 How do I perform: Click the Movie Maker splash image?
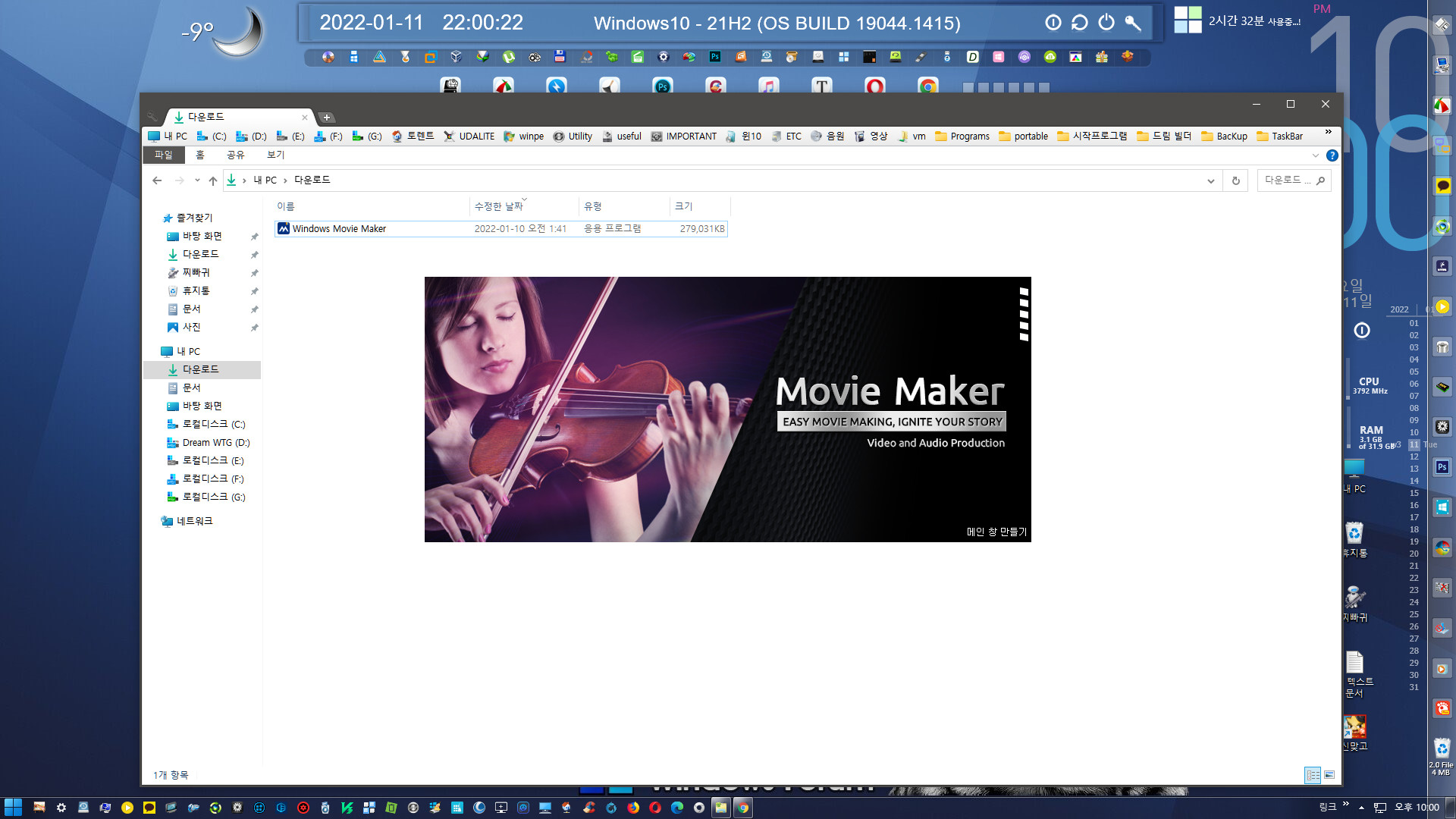pos(728,409)
